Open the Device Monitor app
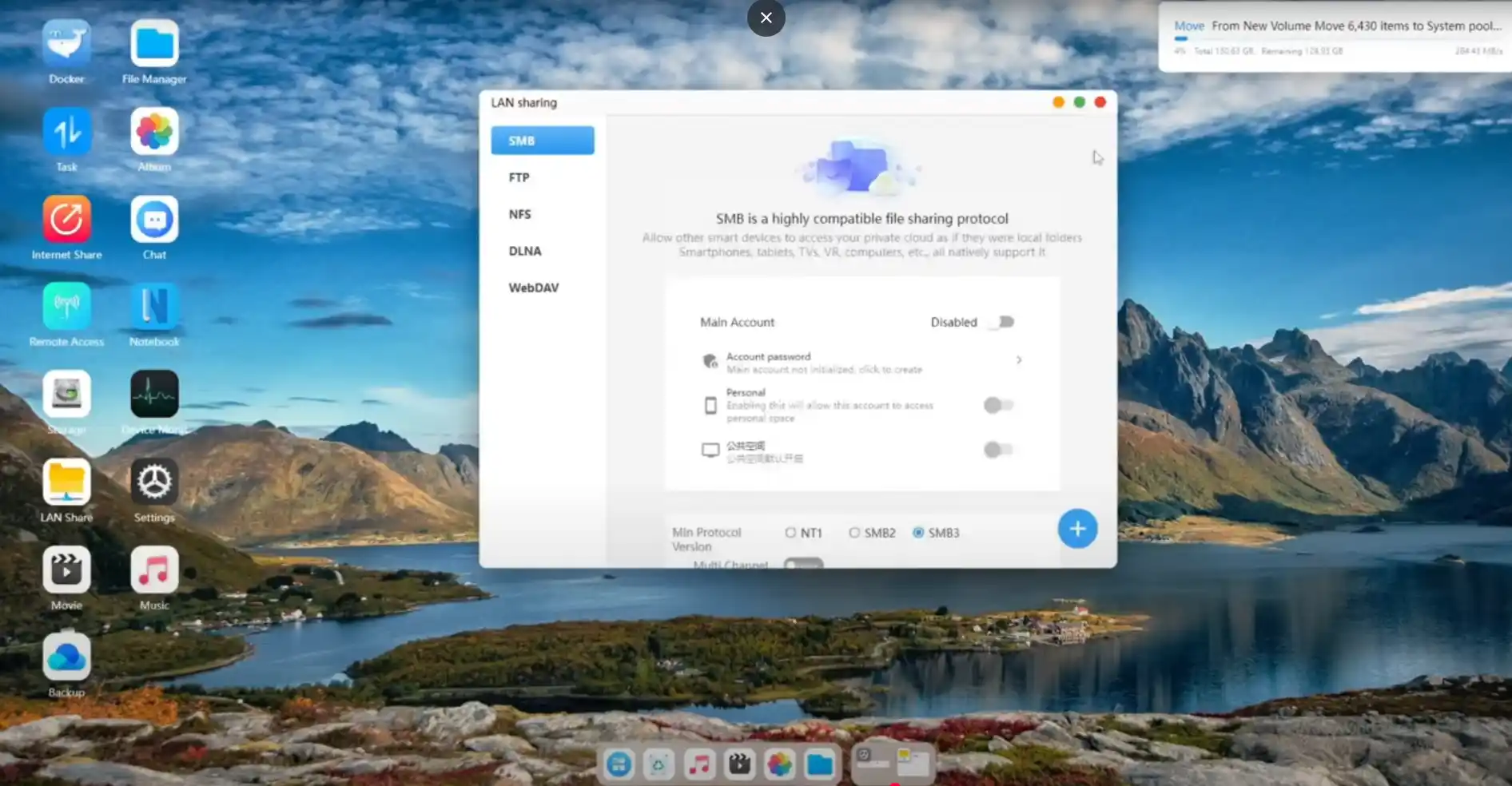The image size is (1512, 786). click(154, 394)
